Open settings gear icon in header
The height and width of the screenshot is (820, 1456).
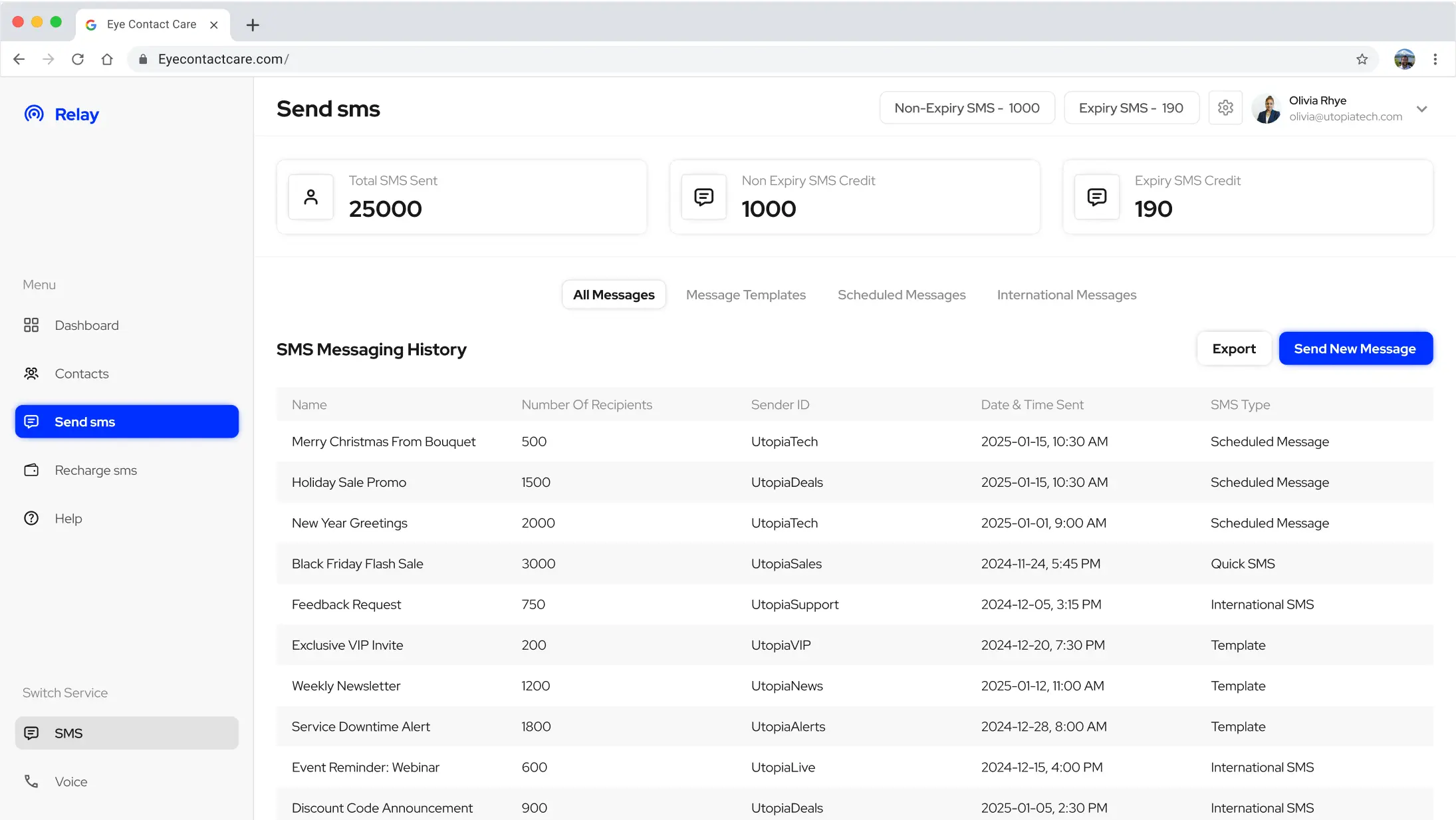(1225, 108)
